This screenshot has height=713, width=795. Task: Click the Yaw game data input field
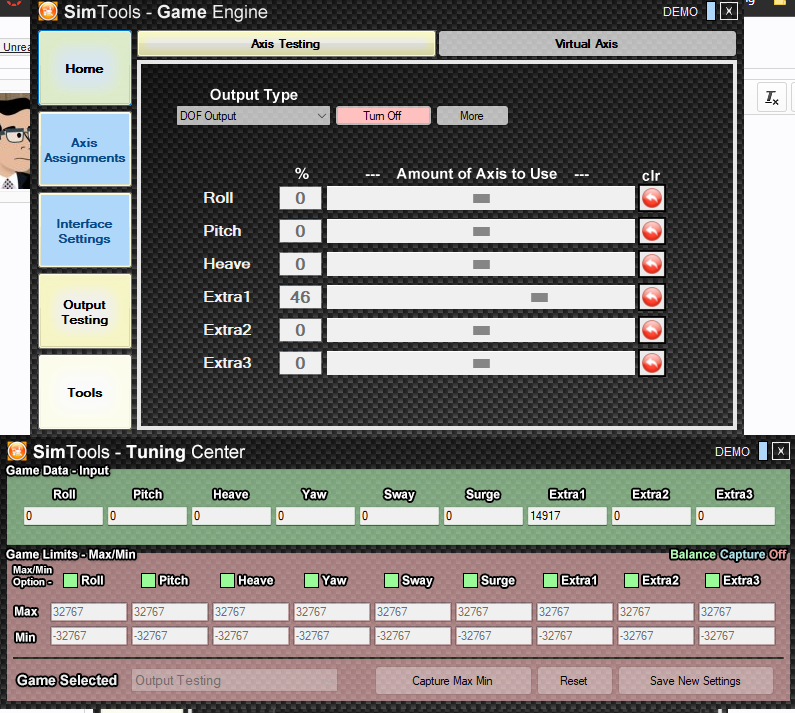(315, 516)
